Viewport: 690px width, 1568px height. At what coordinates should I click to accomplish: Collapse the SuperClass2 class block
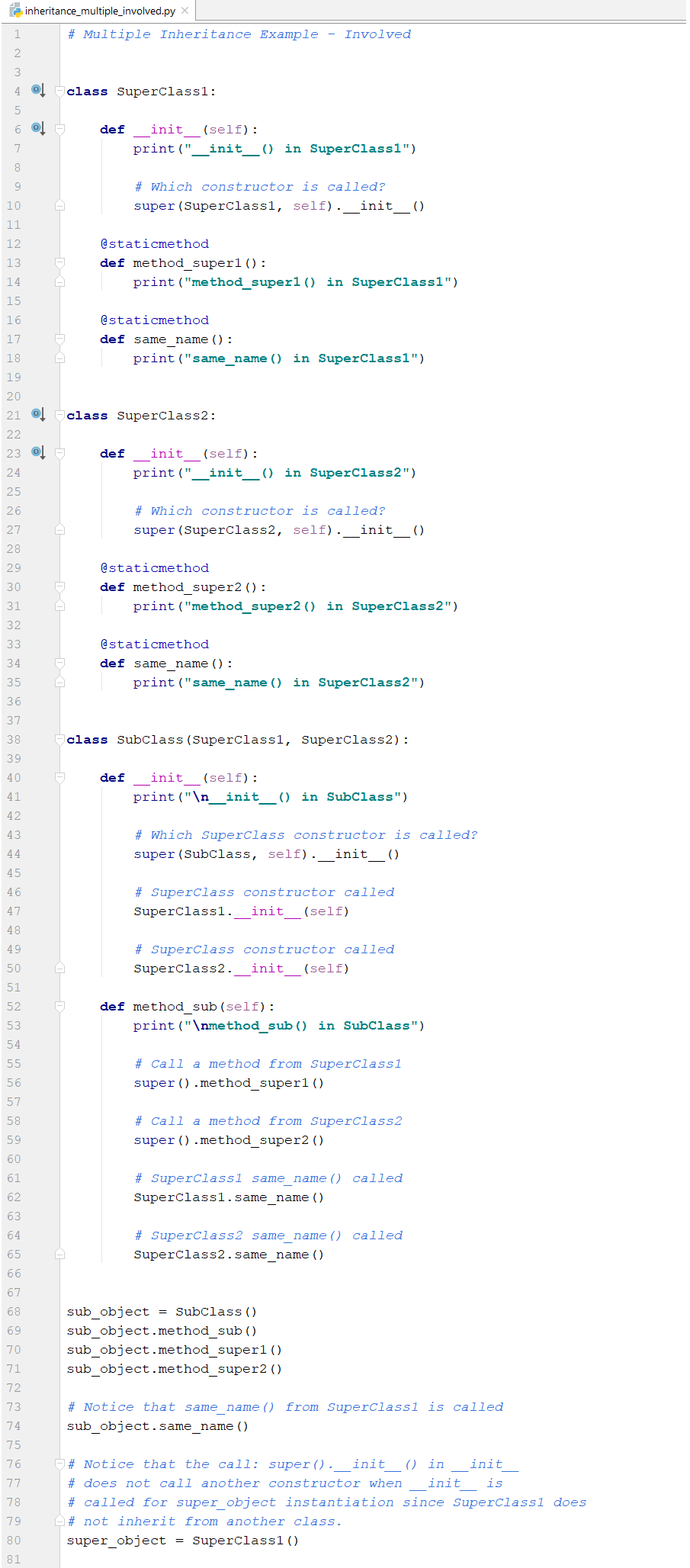coord(60,416)
